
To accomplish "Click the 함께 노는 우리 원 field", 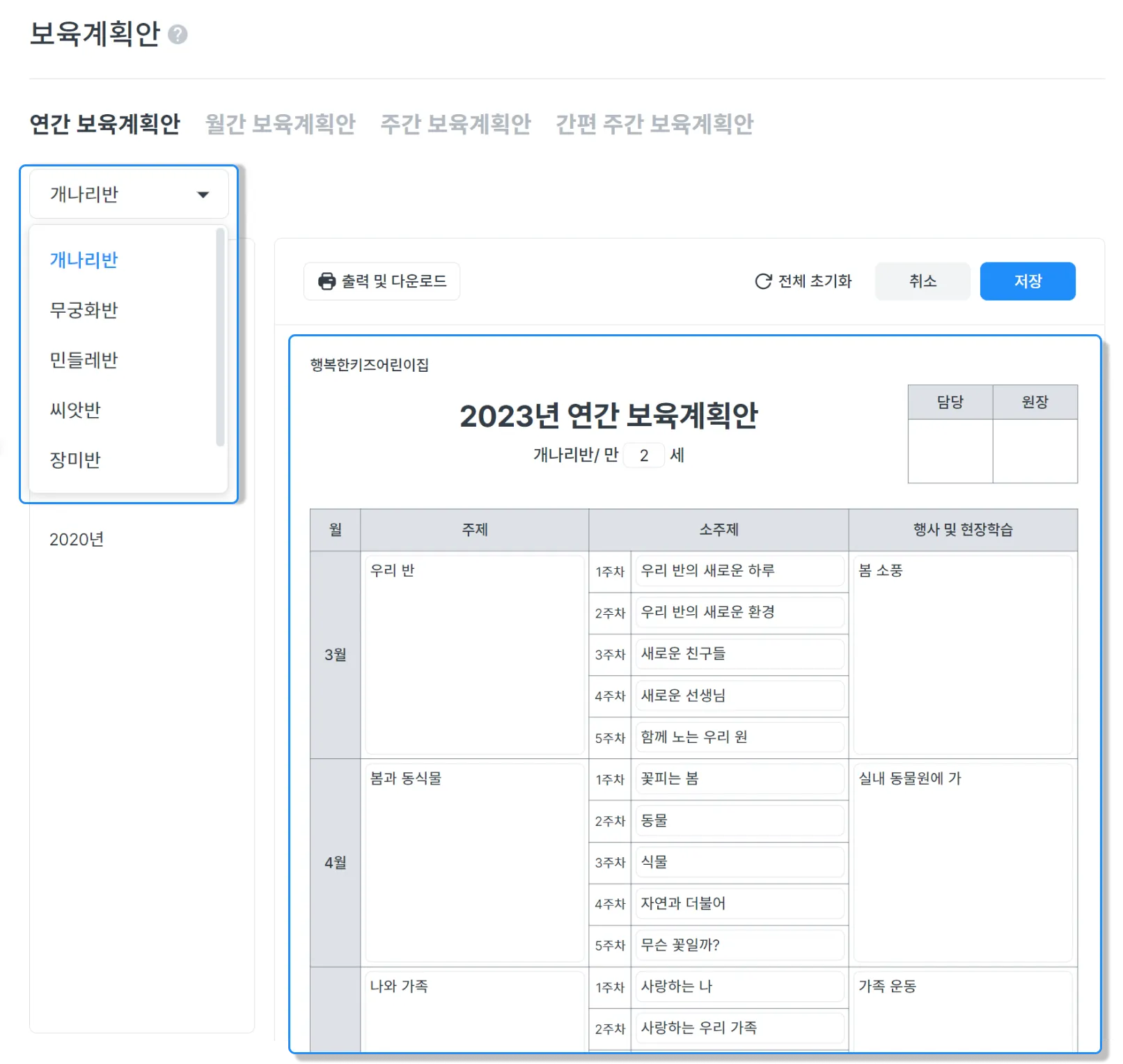I will pos(739,737).
